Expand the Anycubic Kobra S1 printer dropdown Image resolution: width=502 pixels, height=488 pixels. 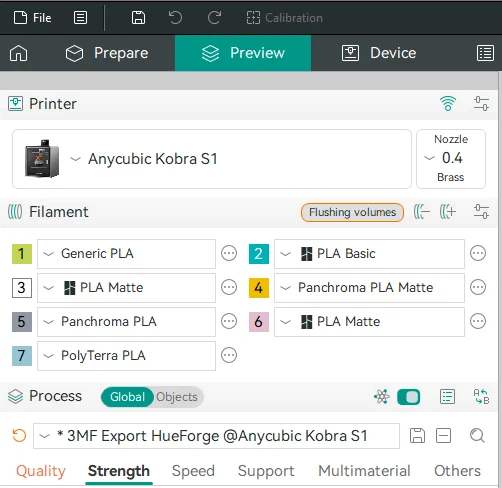point(212,159)
